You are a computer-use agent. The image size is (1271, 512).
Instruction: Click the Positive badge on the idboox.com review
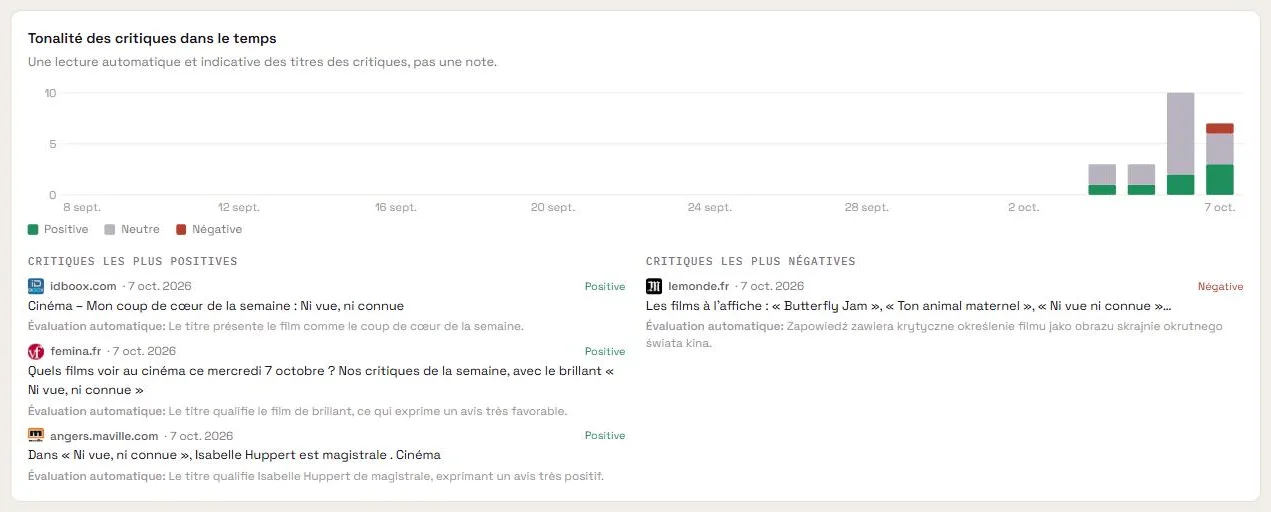click(x=605, y=287)
